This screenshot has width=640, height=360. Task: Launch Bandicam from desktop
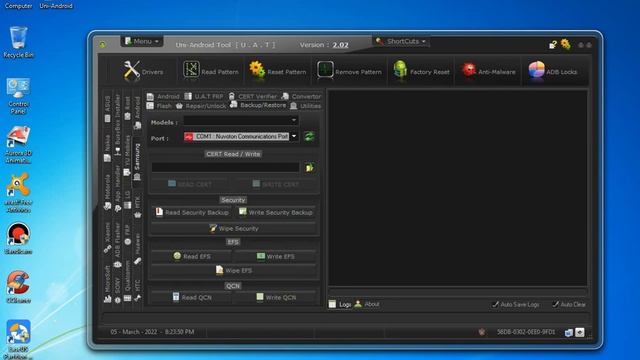coord(18,238)
